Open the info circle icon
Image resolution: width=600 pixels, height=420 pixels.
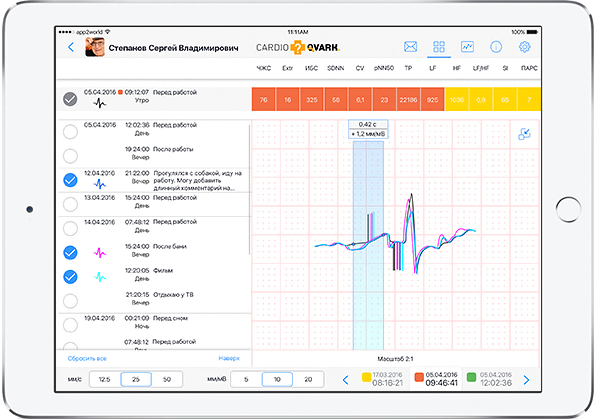click(496, 47)
